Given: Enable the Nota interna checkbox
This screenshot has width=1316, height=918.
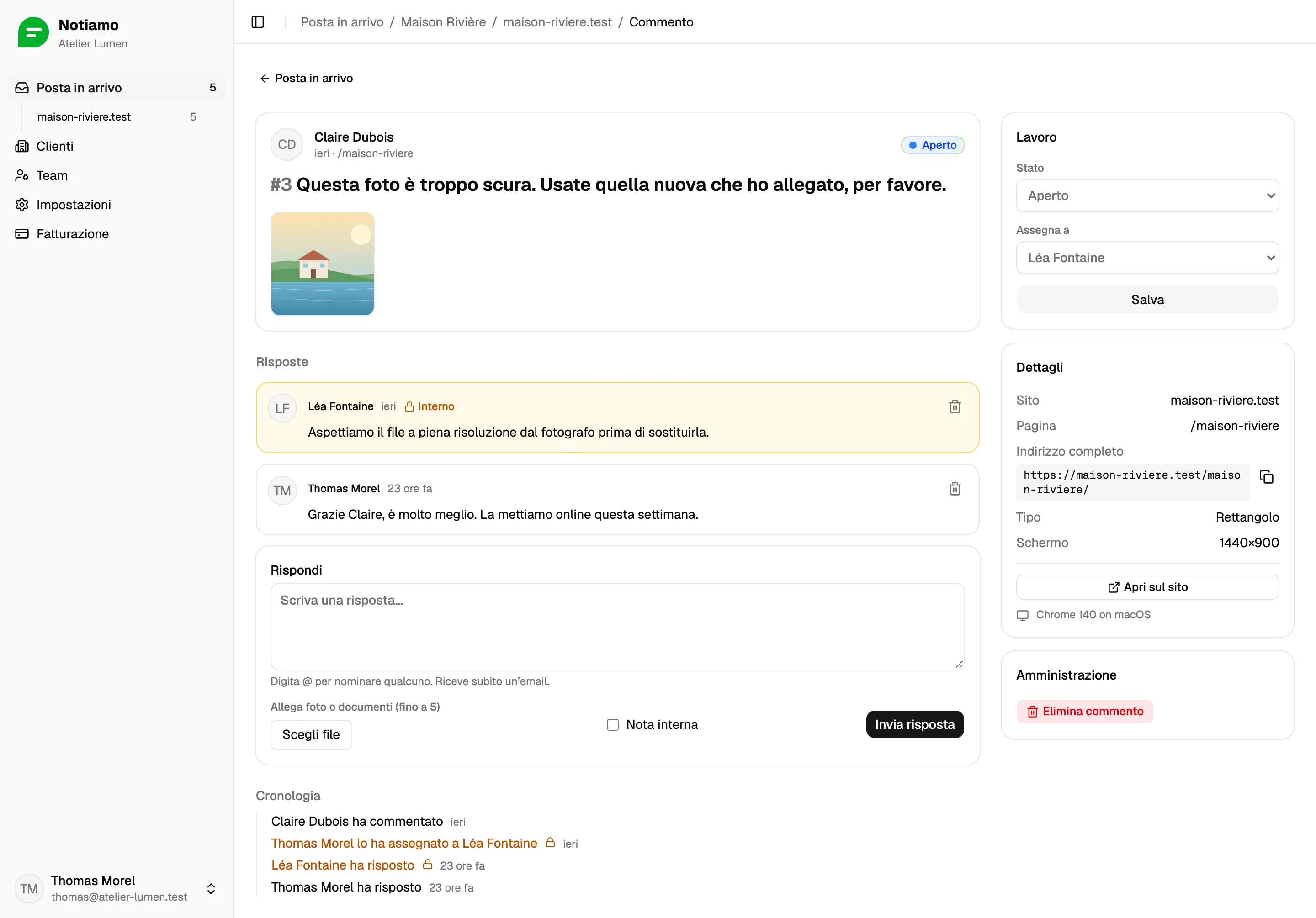Looking at the screenshot, I should tap(613, 724).
